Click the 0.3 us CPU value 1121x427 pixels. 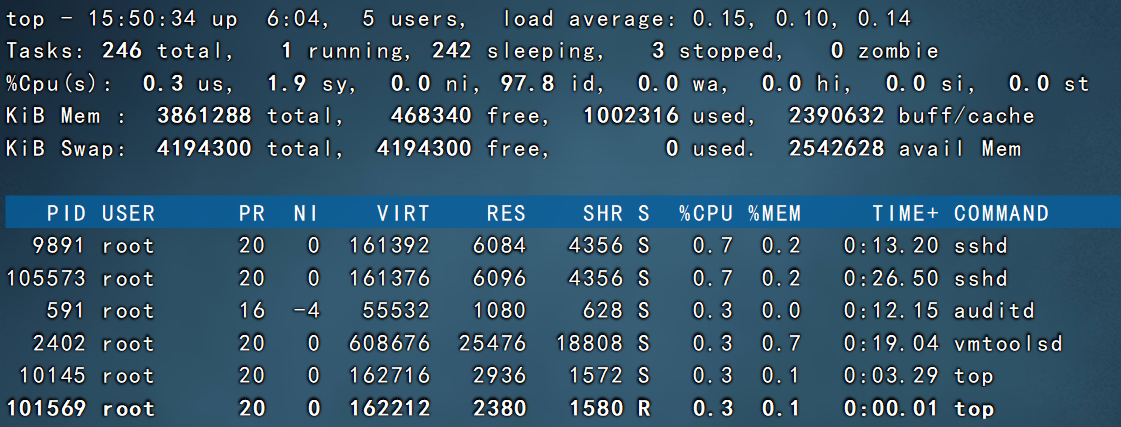tap(164, 84)
